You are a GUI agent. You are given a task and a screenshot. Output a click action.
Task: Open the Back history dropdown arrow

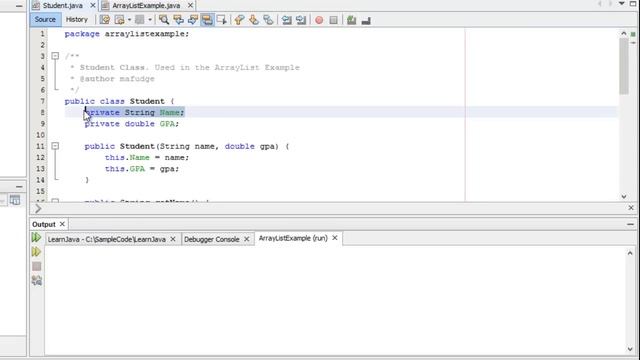click(x=129, y=20)
